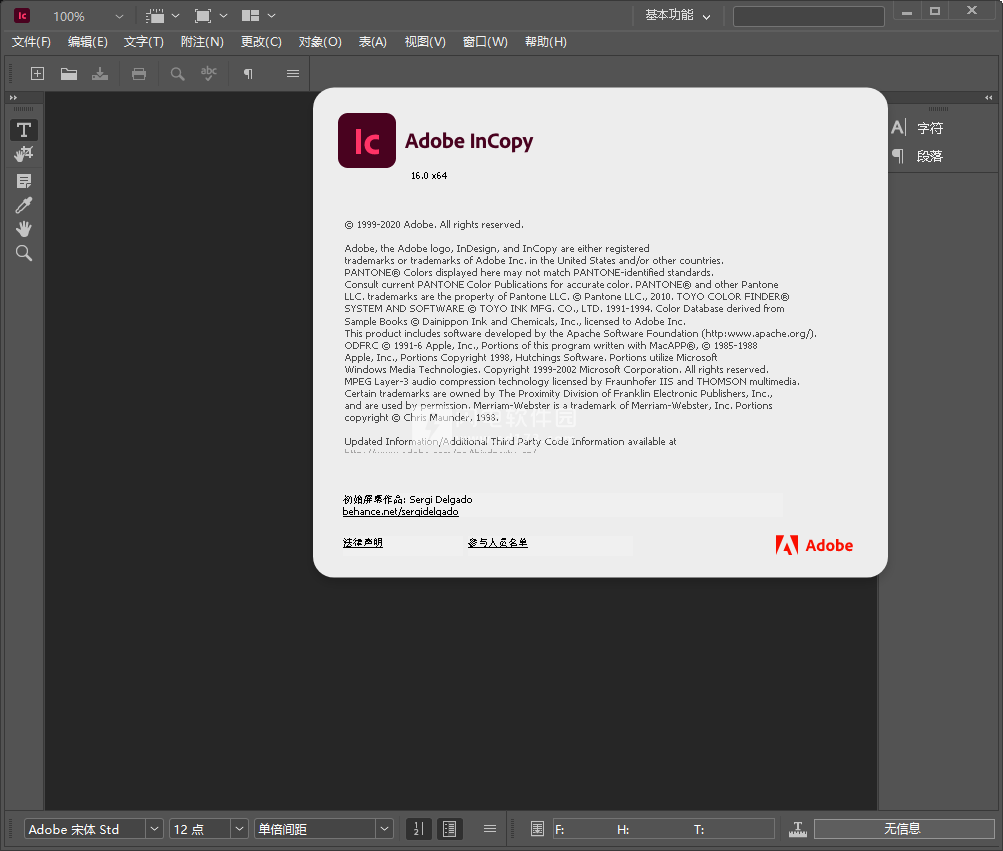Image resolution: width=1003 pixels, height=851 pixels.
Task: Click the Adobe logo in about dialog
Action: 814,545
